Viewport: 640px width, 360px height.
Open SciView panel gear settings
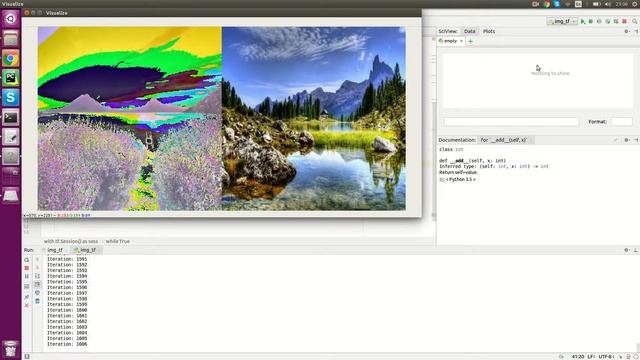[627, 31]
